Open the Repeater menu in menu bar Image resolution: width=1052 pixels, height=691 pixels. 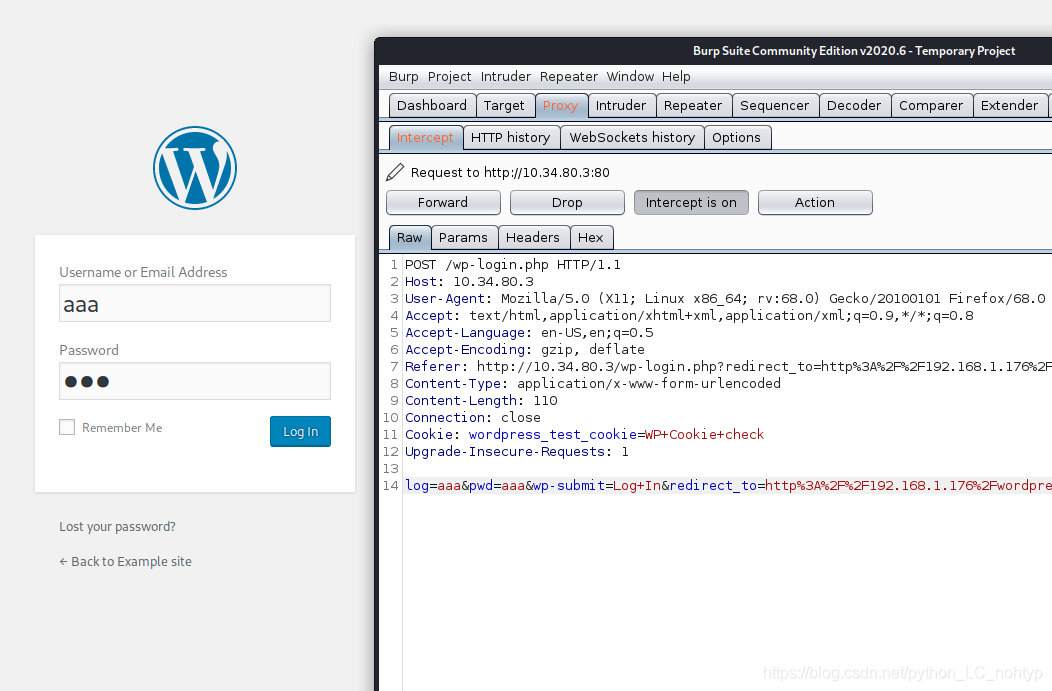(x=568, y=76)
